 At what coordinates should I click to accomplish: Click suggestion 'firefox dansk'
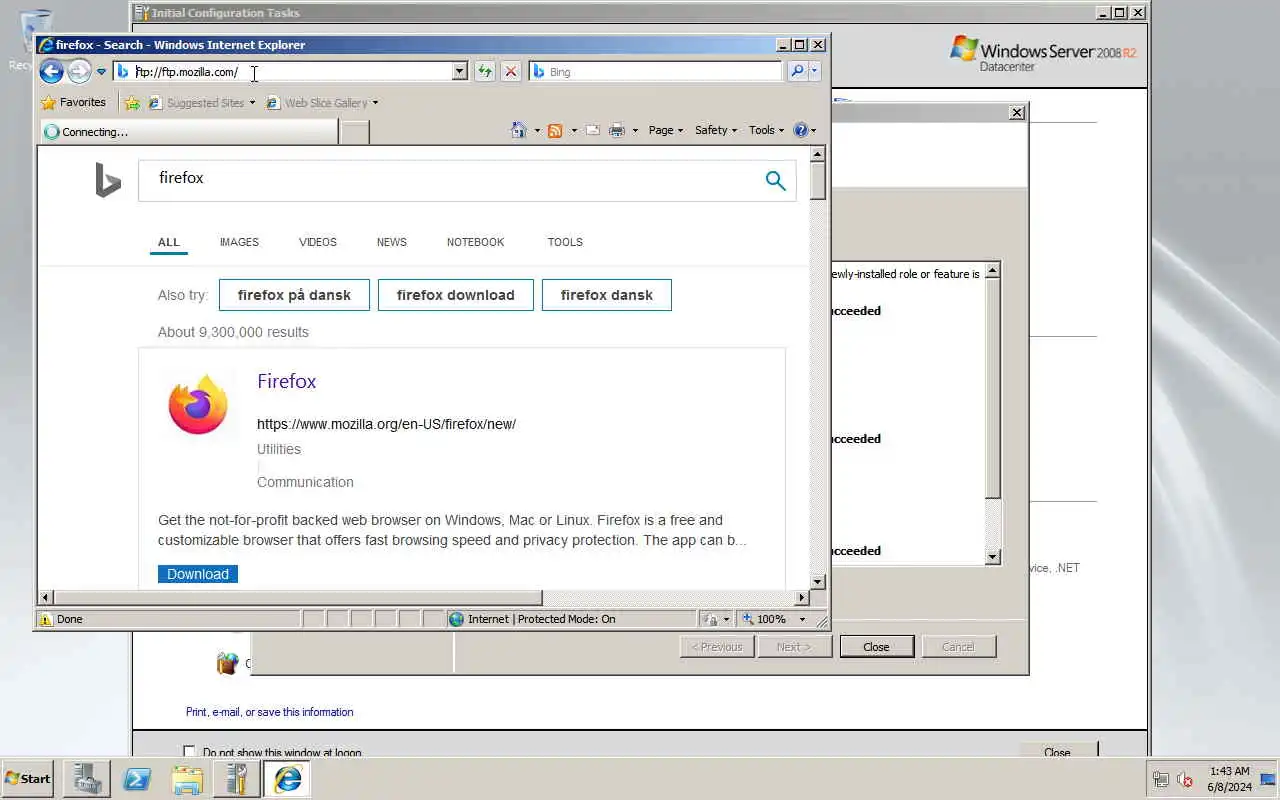[607, 295]
